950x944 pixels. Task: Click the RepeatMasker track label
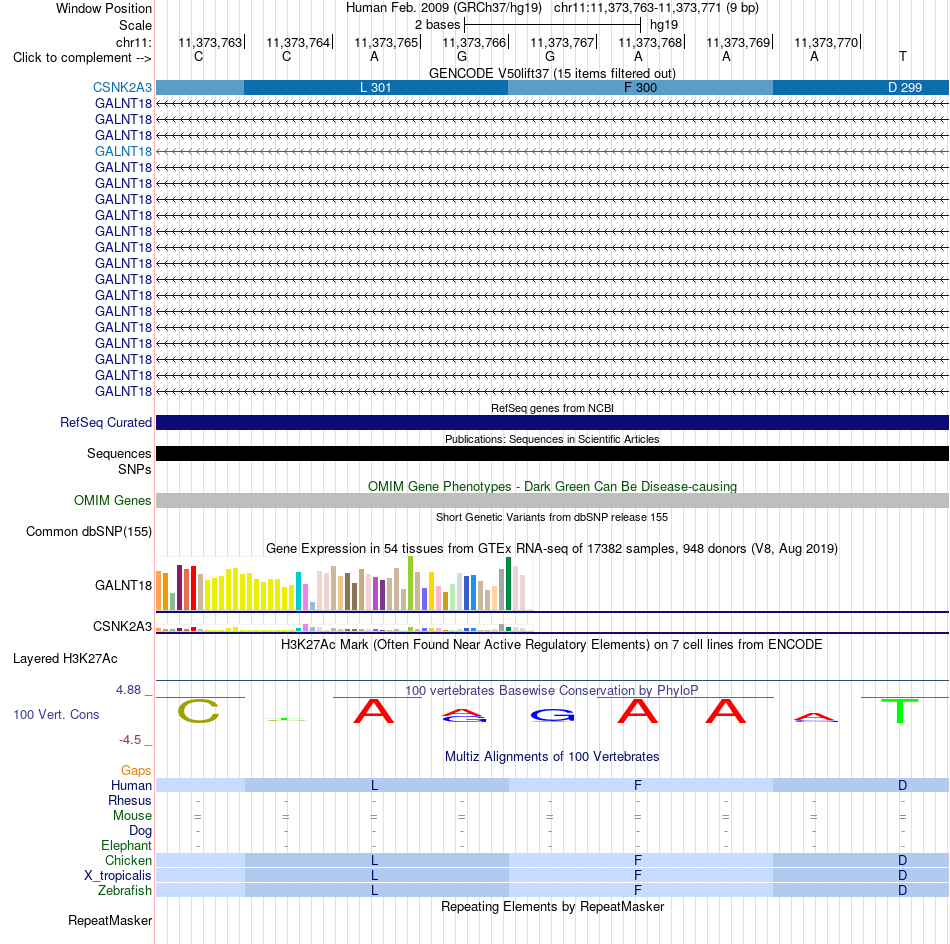click(x=110, y=920)
